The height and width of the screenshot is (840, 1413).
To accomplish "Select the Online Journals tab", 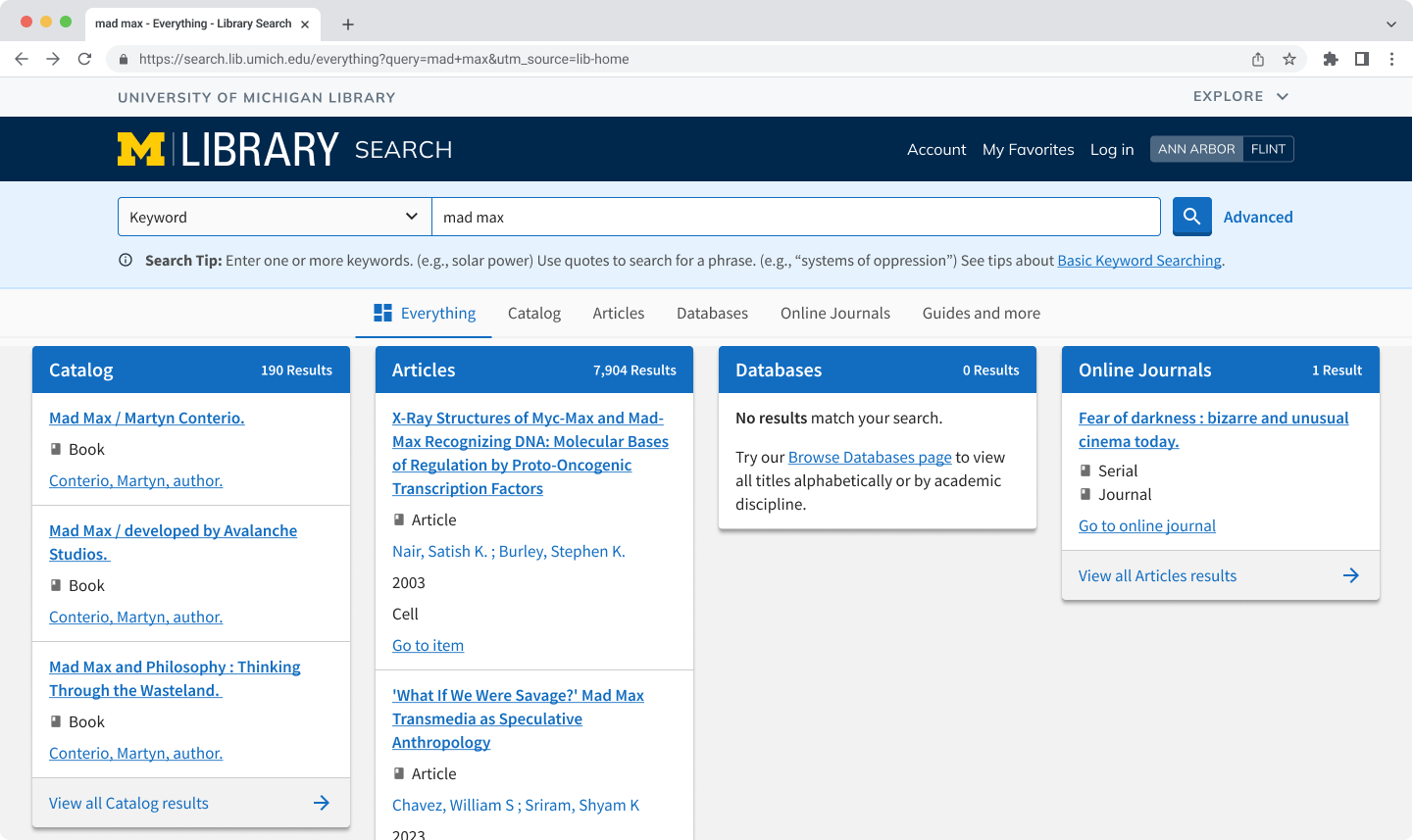I will point(835,313).
